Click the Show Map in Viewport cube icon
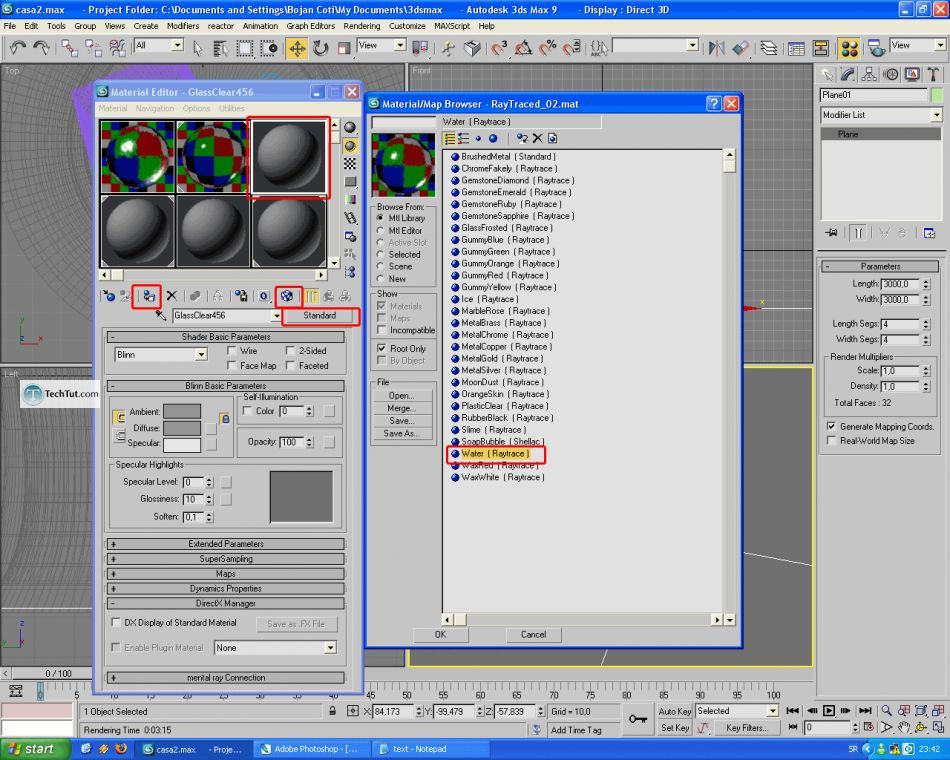Viewport: 950px width, 760px height. (x=287, y=296)
